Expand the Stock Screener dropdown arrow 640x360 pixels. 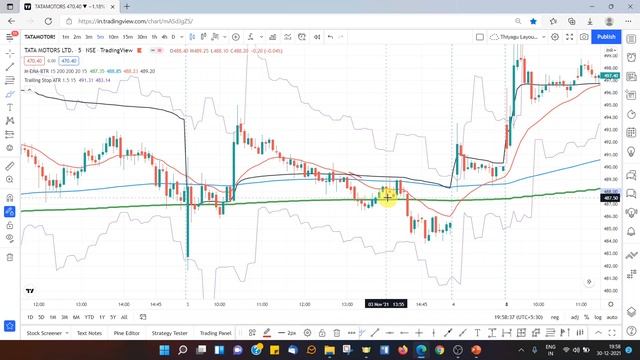(67, 333)
